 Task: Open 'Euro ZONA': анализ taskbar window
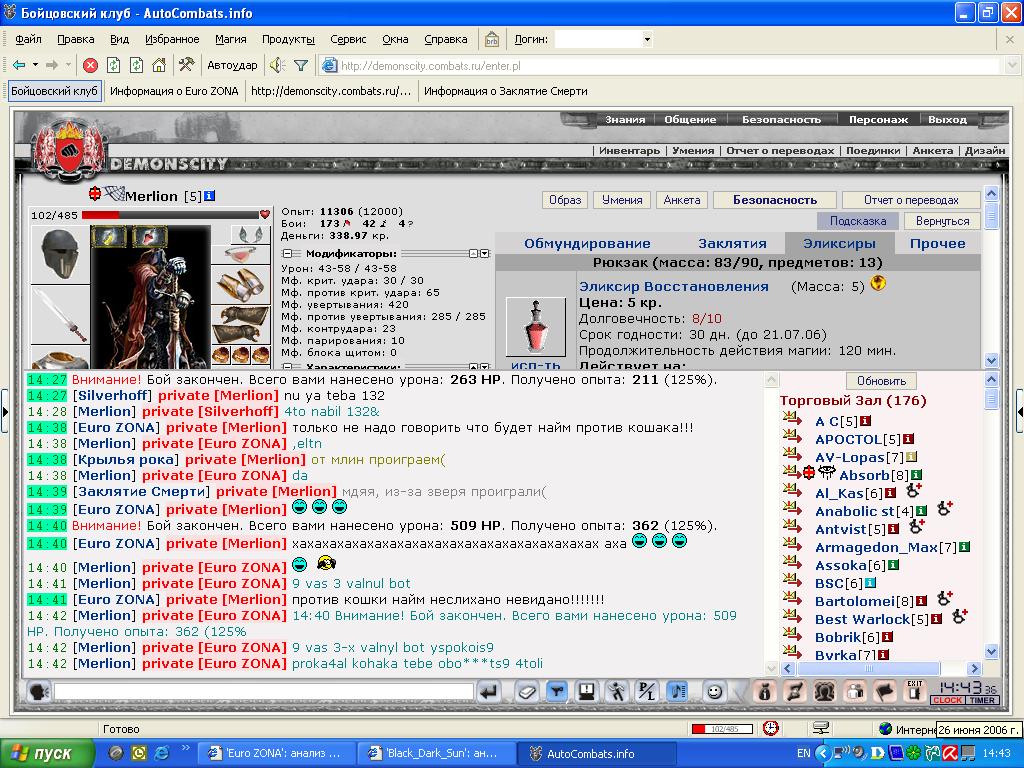(275, 754)
